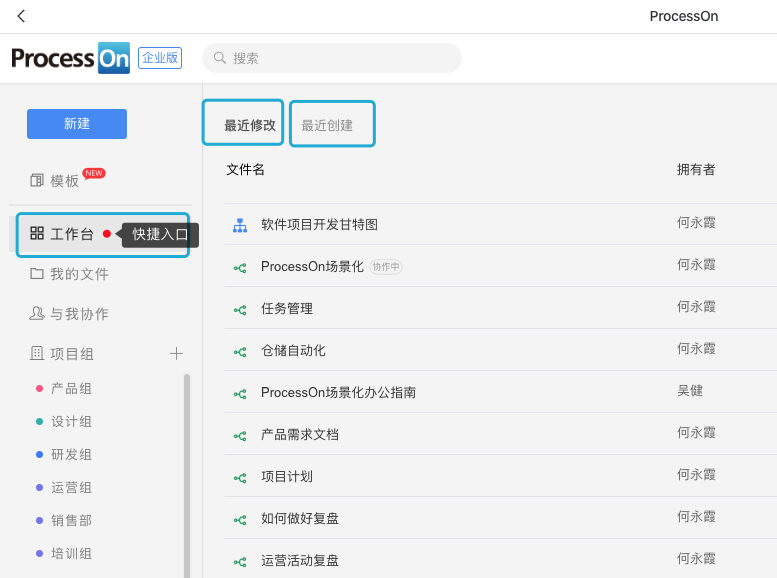Screen dimensions: 777x578
Task: Open the file ProcessOn场景化办公指南
Action: pos(338,393)
